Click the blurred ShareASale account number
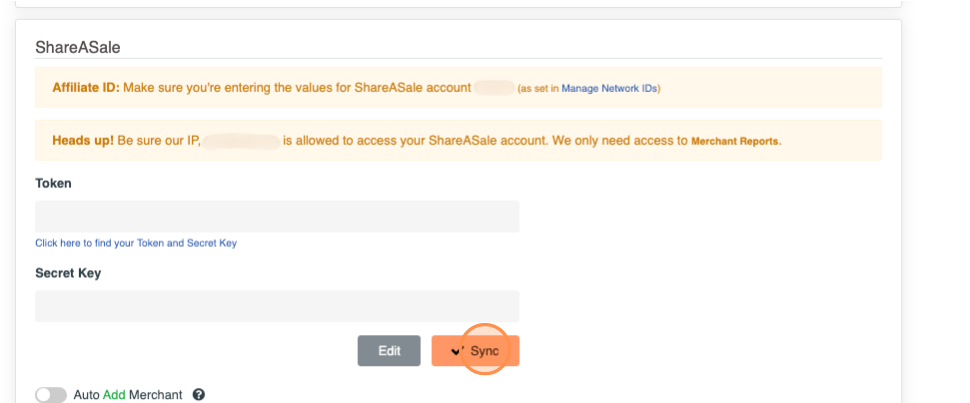 click(494, 88)
